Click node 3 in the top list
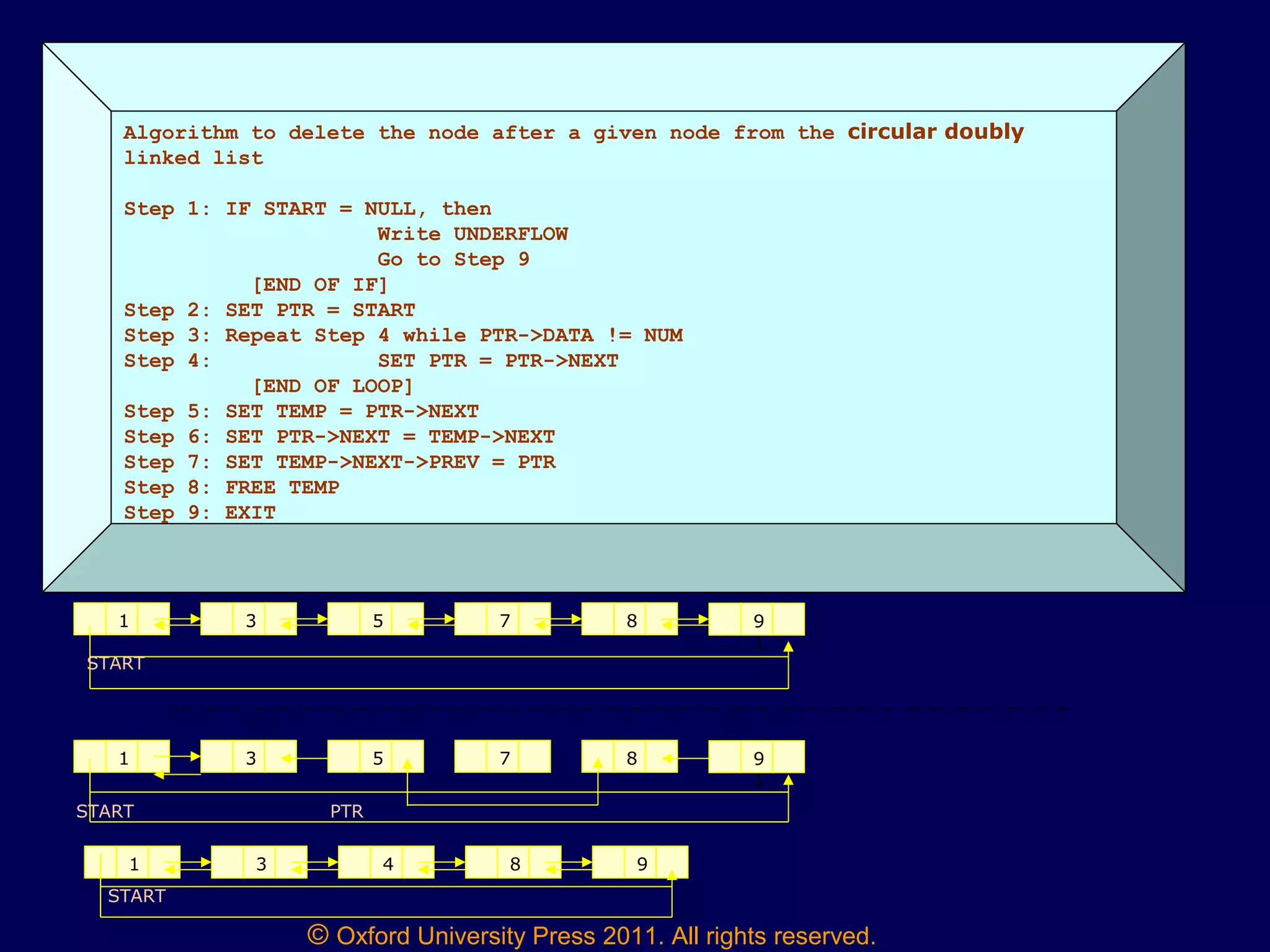Image resolution: width=1270 pixels, height=952 pixels. (251, 620)
